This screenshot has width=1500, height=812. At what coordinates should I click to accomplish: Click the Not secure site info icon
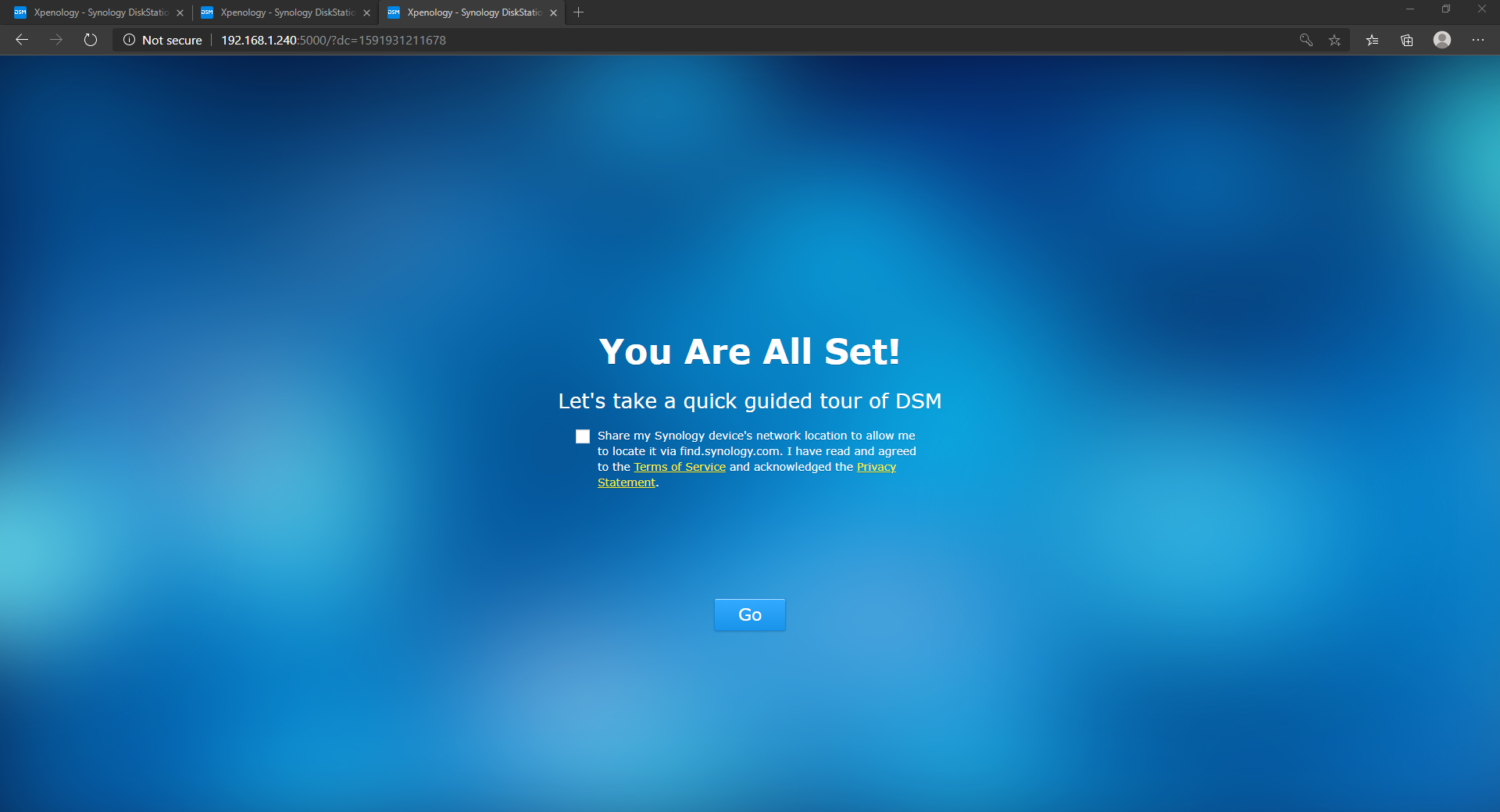(130, 40)
